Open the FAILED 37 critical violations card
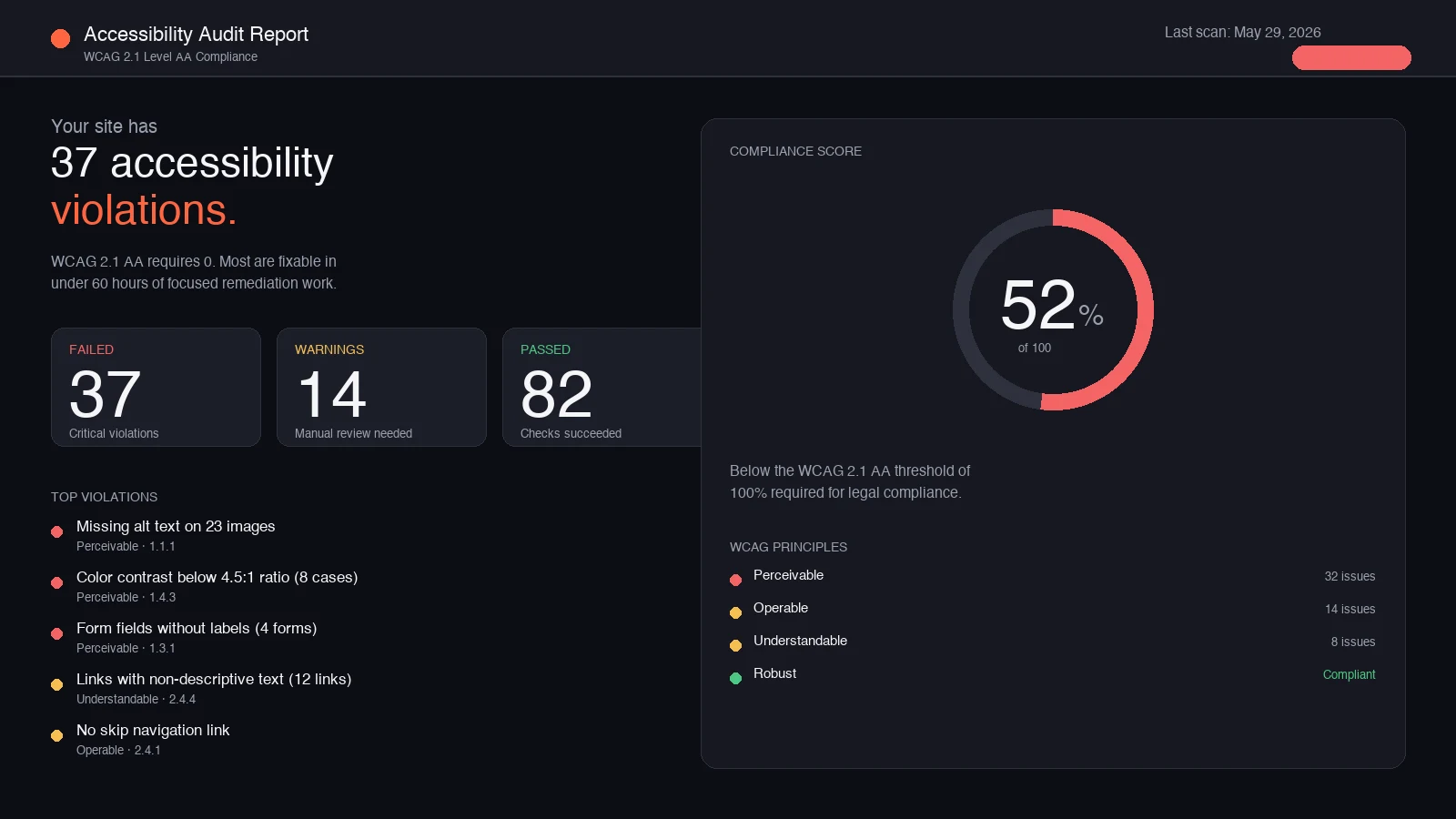Image resolution: width=1456 pixels, height=819 pixels. coord(156,388)
